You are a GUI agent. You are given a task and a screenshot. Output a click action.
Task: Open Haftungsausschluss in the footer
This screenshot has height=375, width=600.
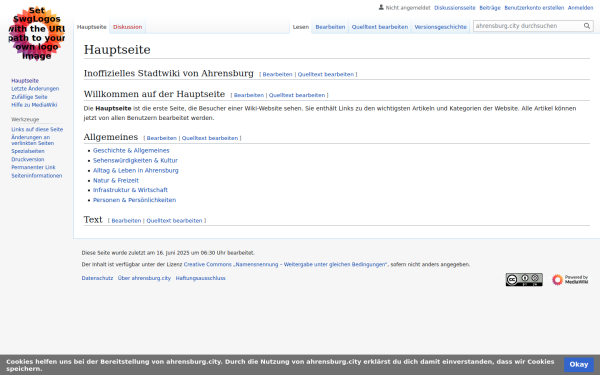(x=201, y=278)
